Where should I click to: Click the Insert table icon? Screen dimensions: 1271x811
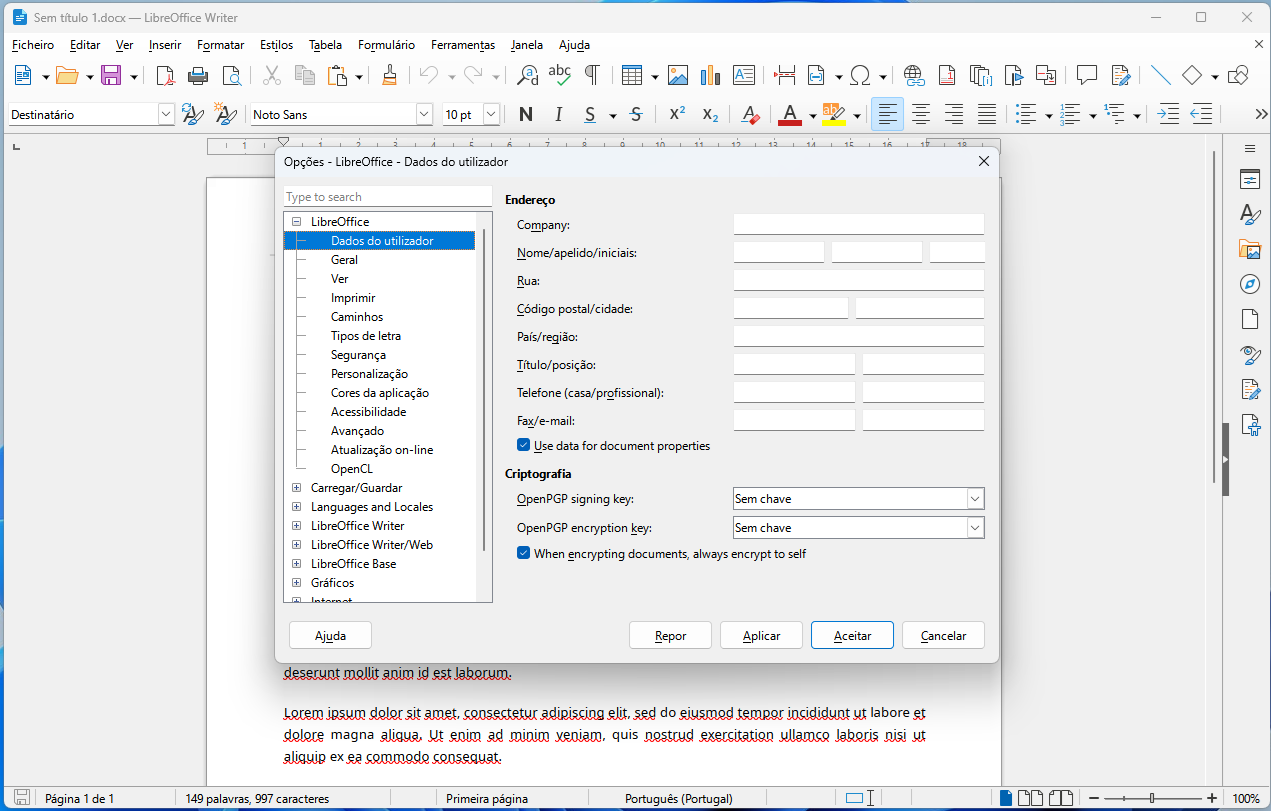[x=631, y=75]
